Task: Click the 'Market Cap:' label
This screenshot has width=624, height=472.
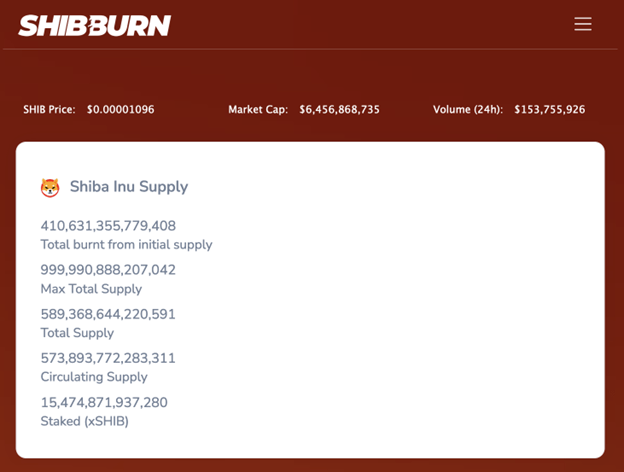Action: click(258, 109)
